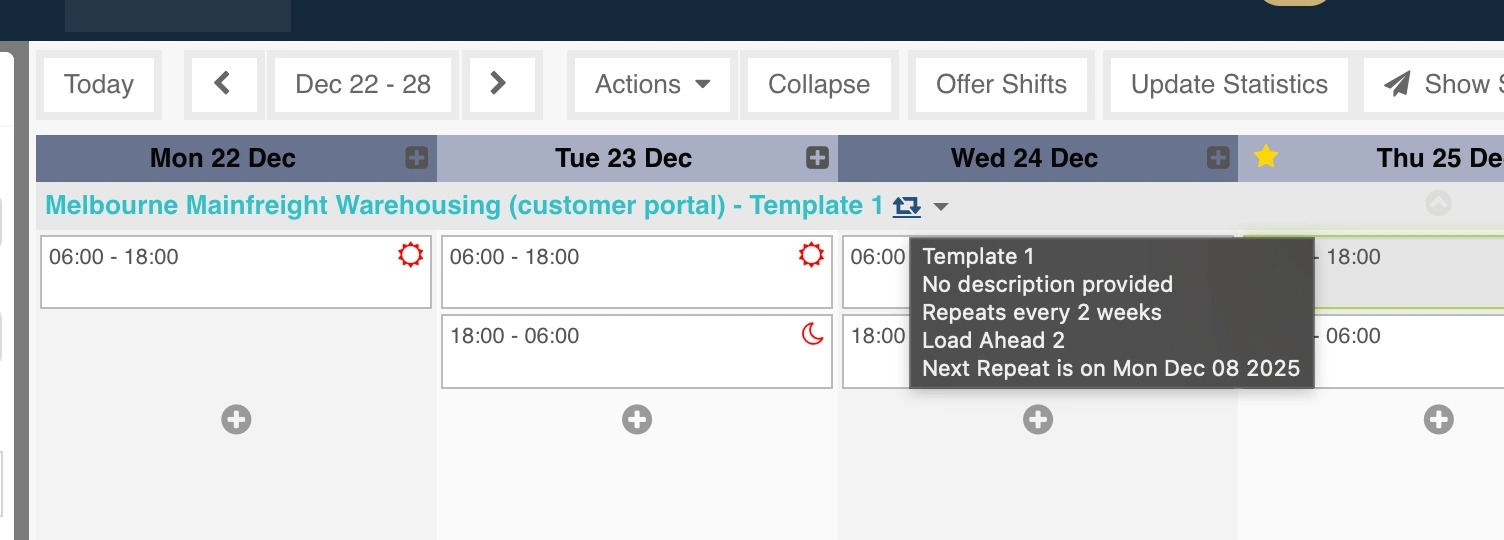1504x540 pixels.
Task: Go to the previous week
Action: click(223, 84)
